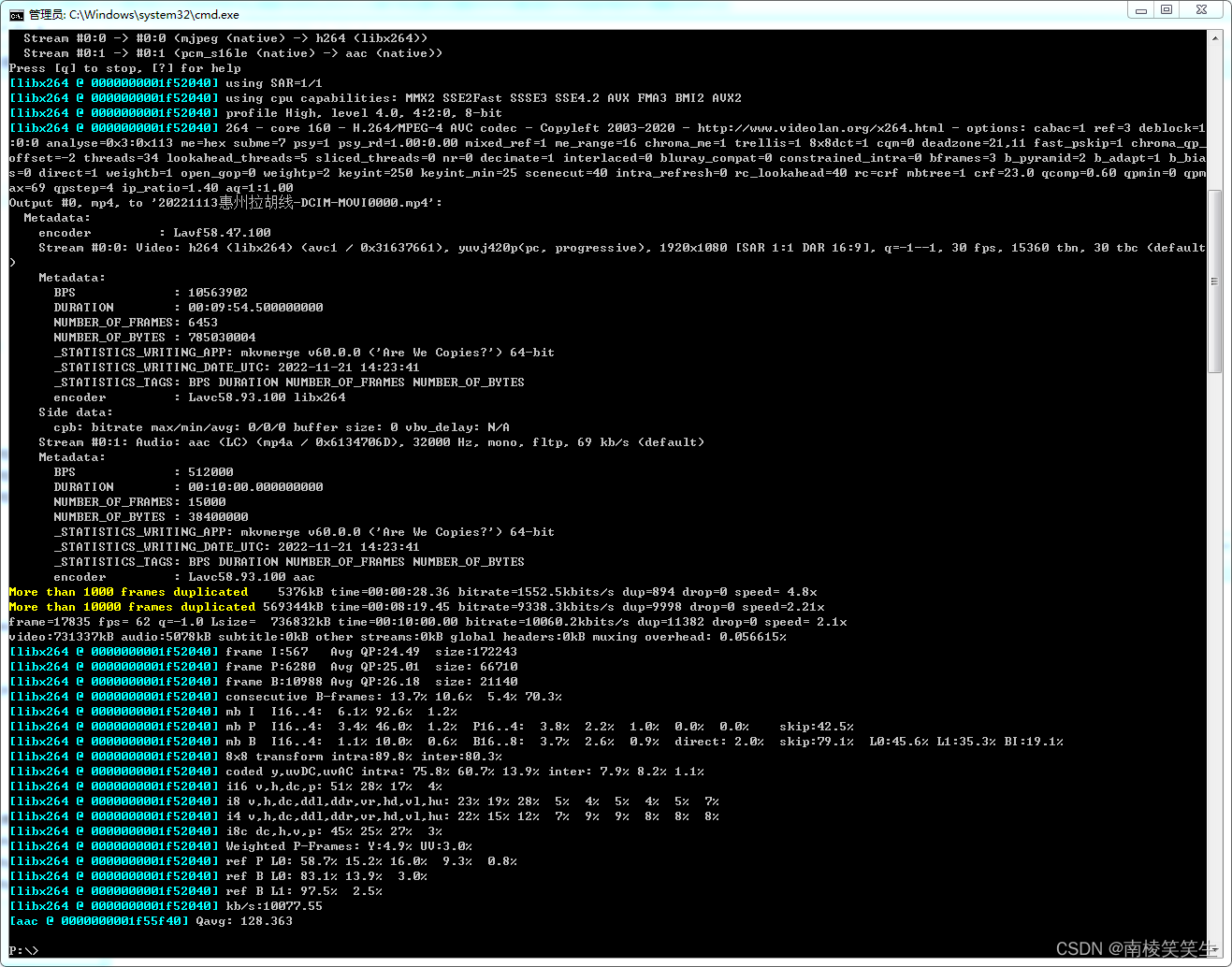Click the 'frame P:6280' statistics line

pos(263,667)
